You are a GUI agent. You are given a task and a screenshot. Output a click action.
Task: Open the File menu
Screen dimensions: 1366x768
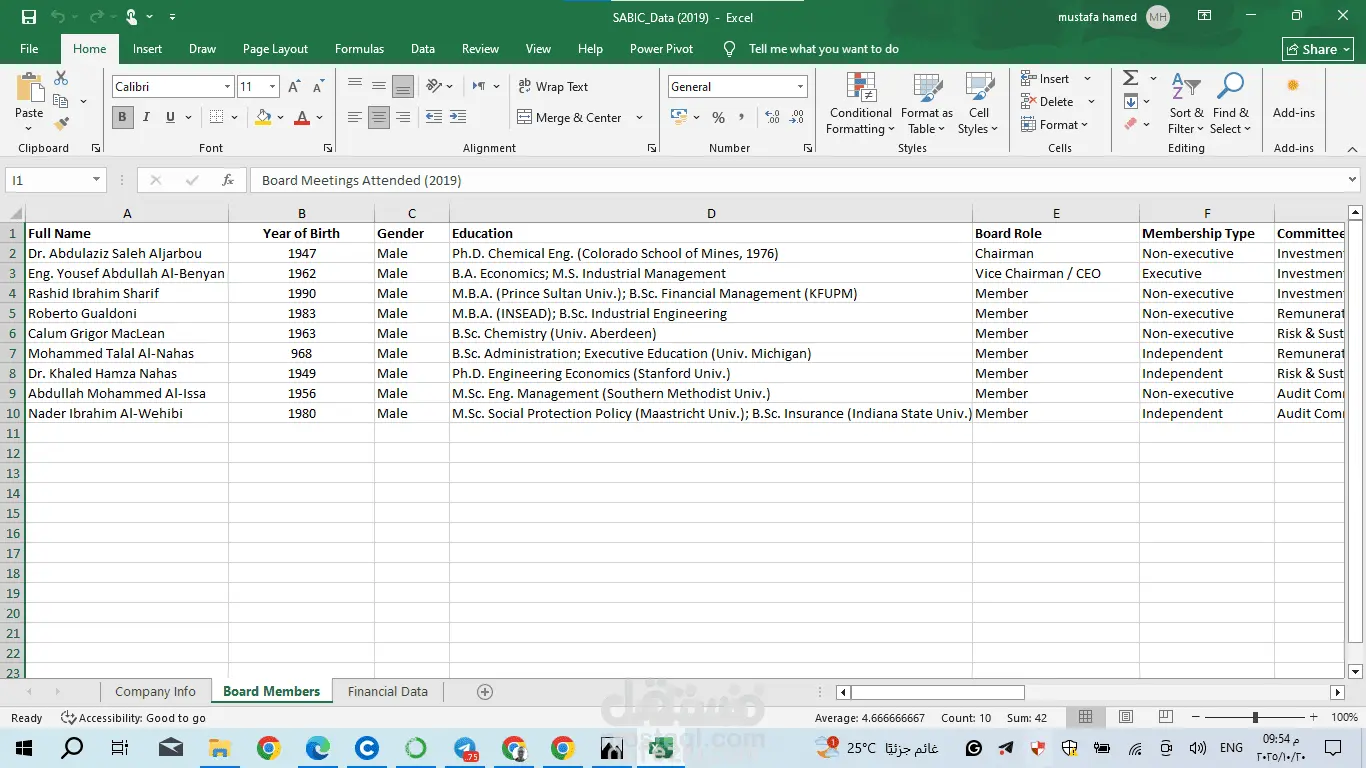click(29, 49)
